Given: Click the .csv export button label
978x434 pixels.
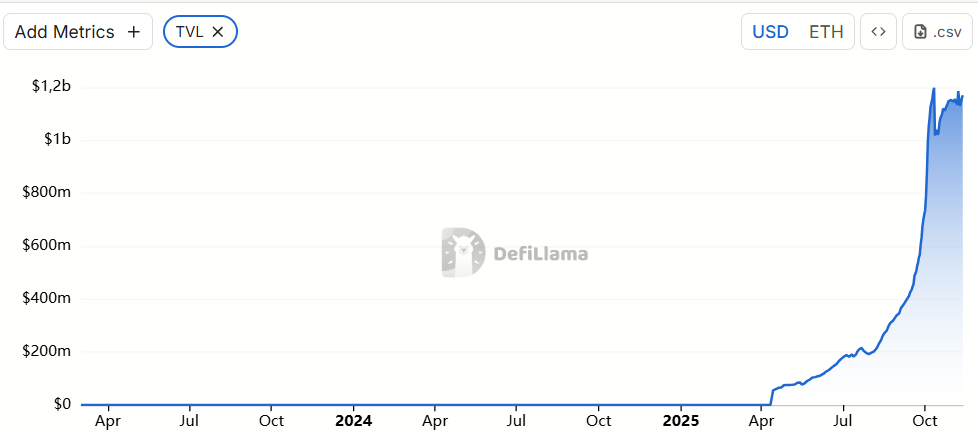Looking at the screenshot, I should [x=946, y=32].
